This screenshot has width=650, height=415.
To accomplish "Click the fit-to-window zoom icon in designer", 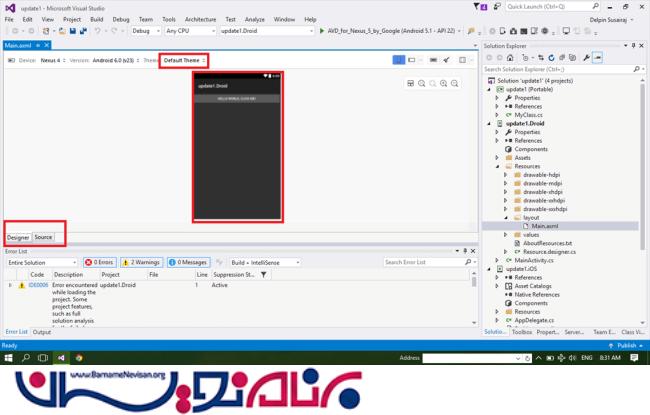I will click(412, 83).
